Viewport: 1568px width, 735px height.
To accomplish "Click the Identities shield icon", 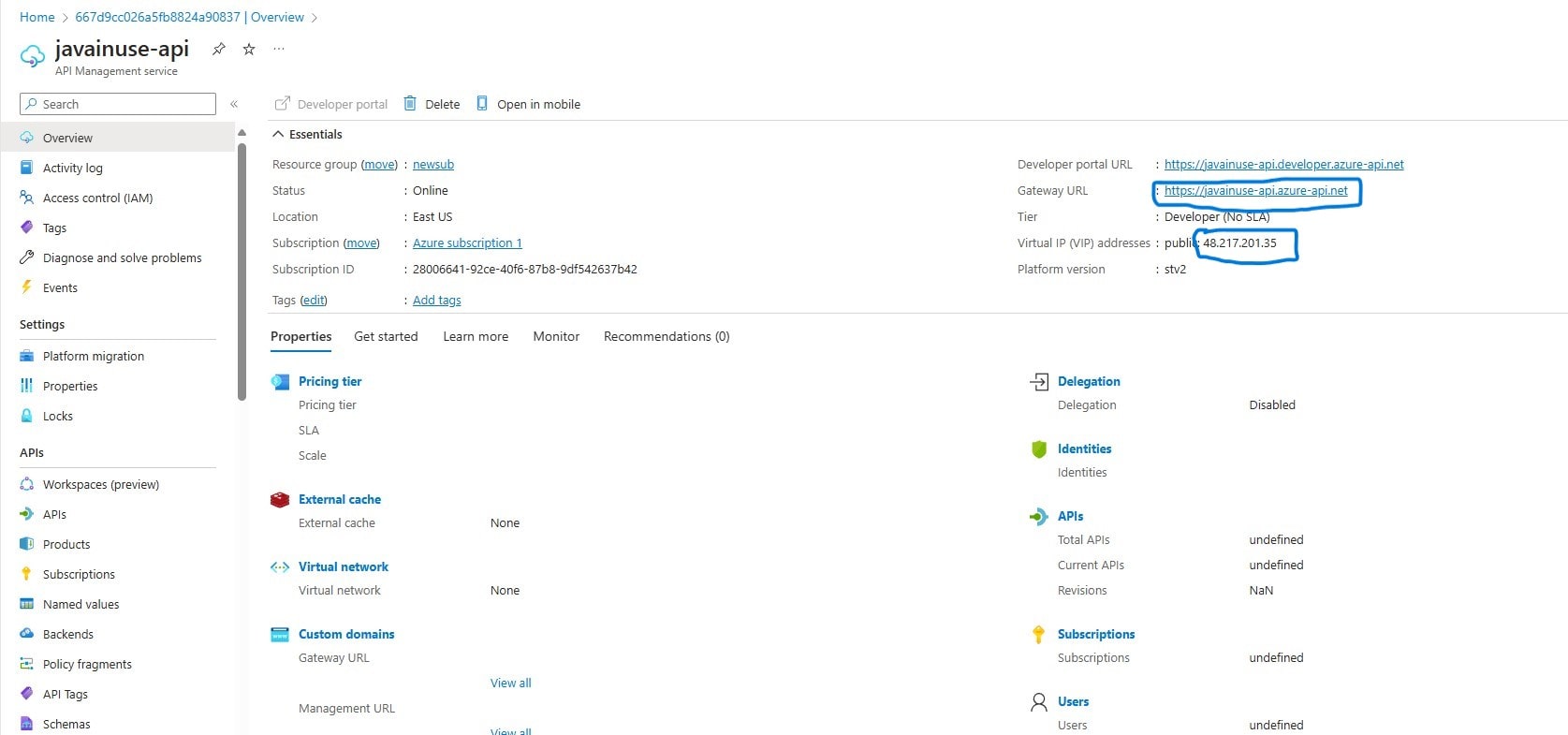I will point(1039,448).
